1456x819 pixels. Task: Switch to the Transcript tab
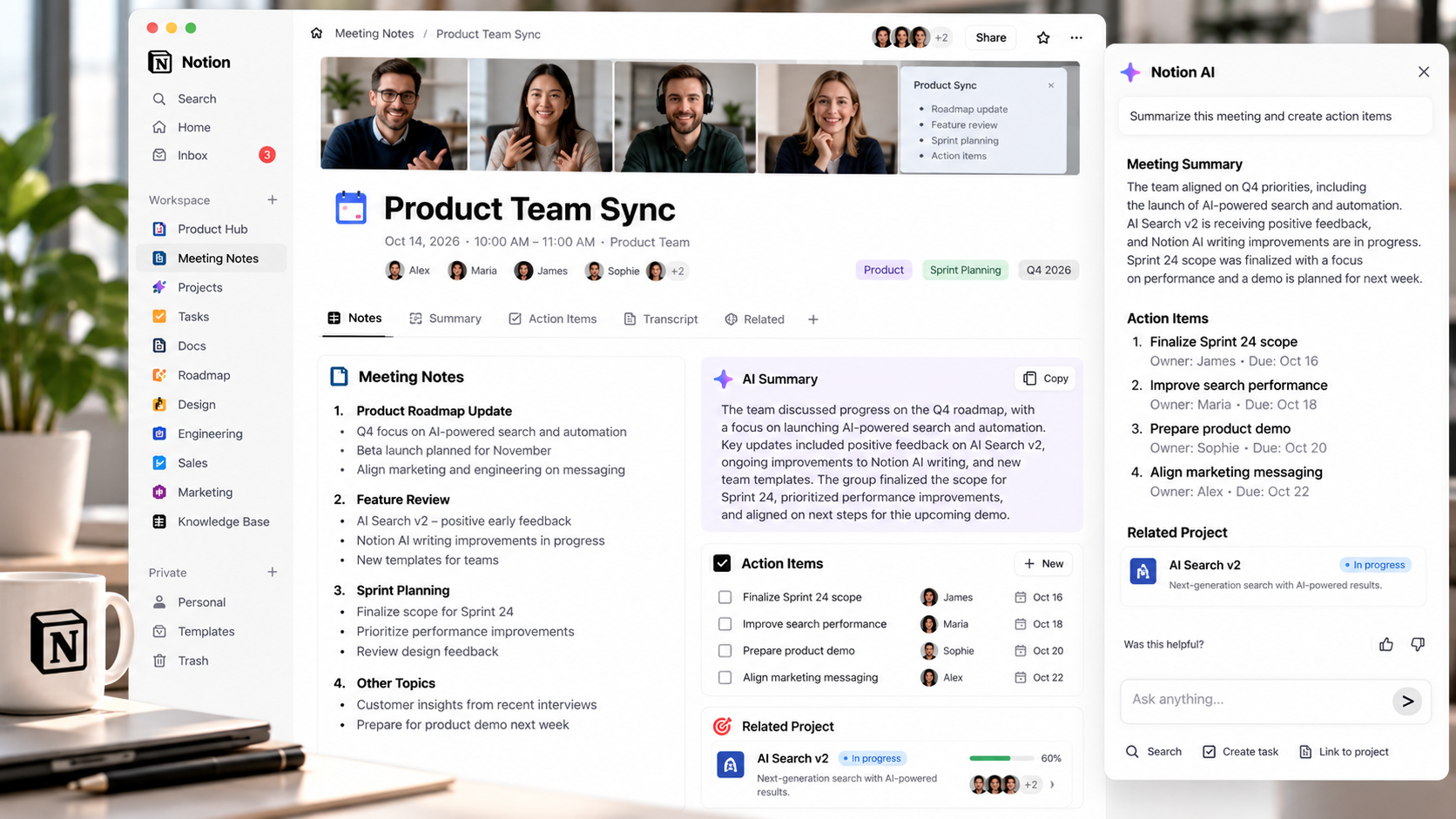[661, 319]
